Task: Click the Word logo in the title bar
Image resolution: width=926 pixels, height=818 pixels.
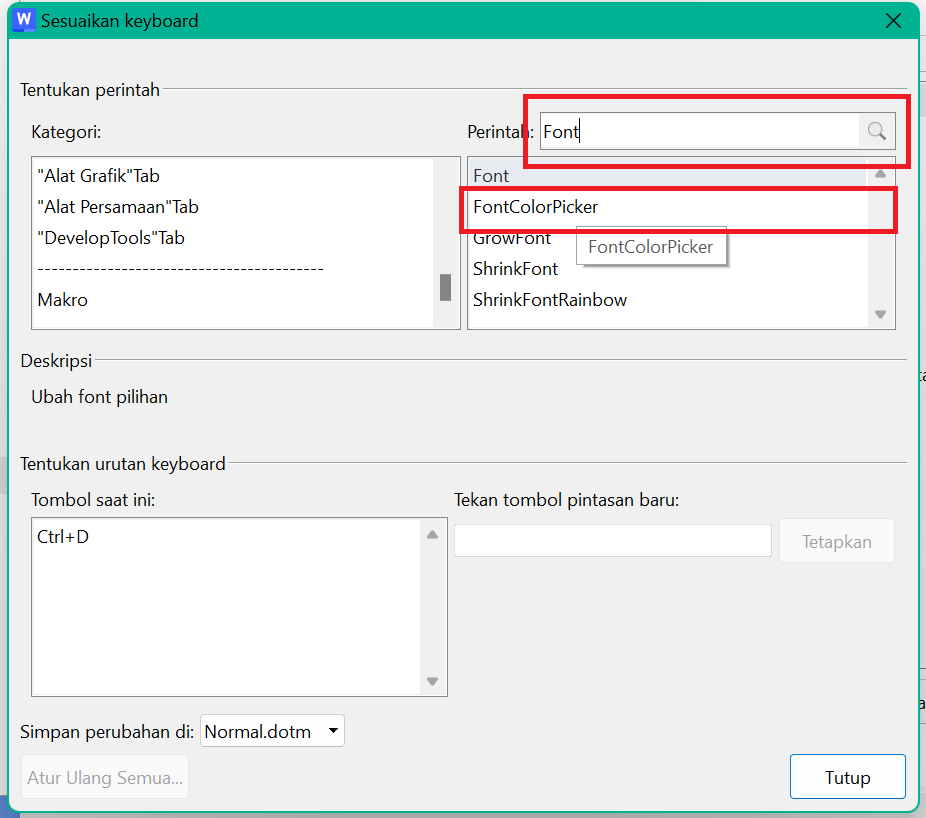Action: (x=22, y=19)
